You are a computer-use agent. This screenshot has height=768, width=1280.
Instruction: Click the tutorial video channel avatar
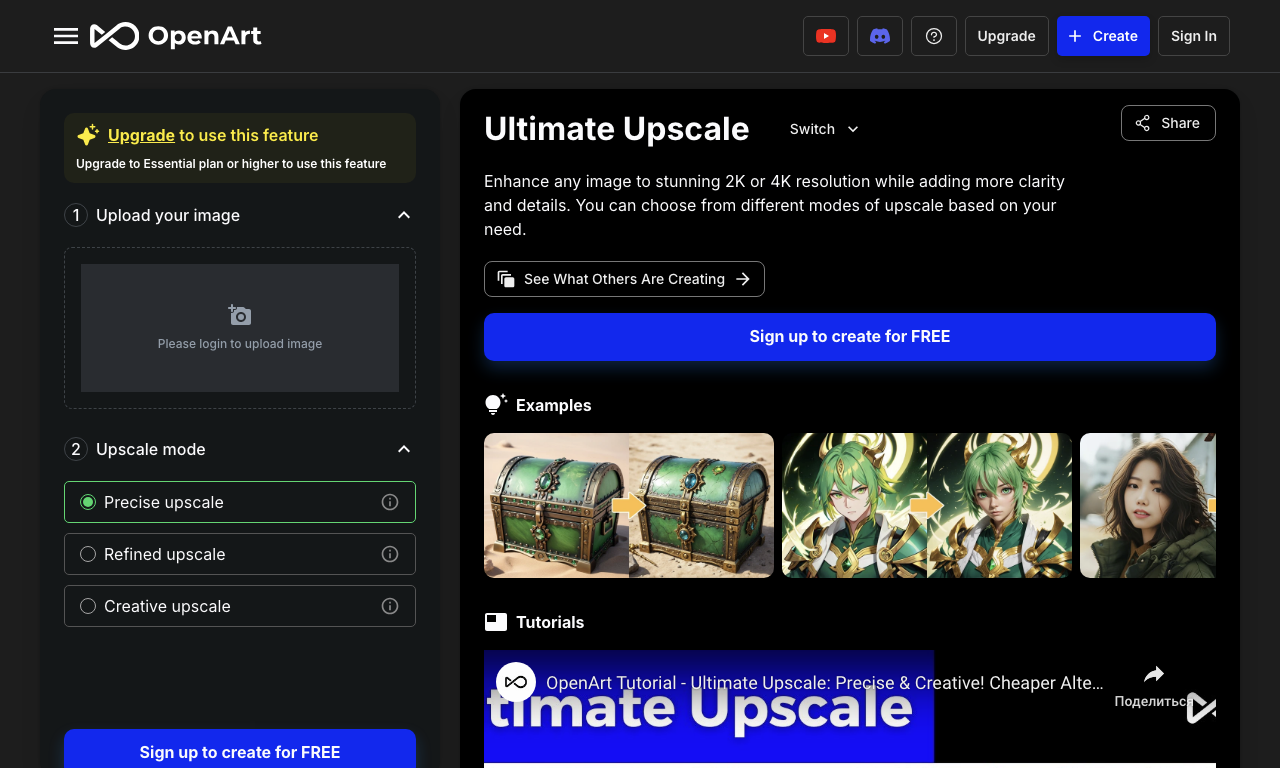tap(516, 682)
